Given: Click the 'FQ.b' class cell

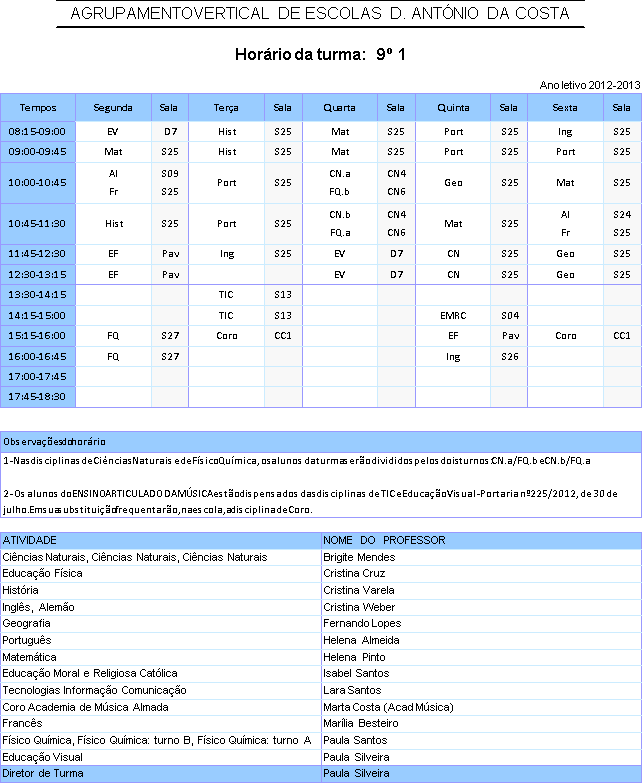Looking at the screenshot, I should 339,192.
